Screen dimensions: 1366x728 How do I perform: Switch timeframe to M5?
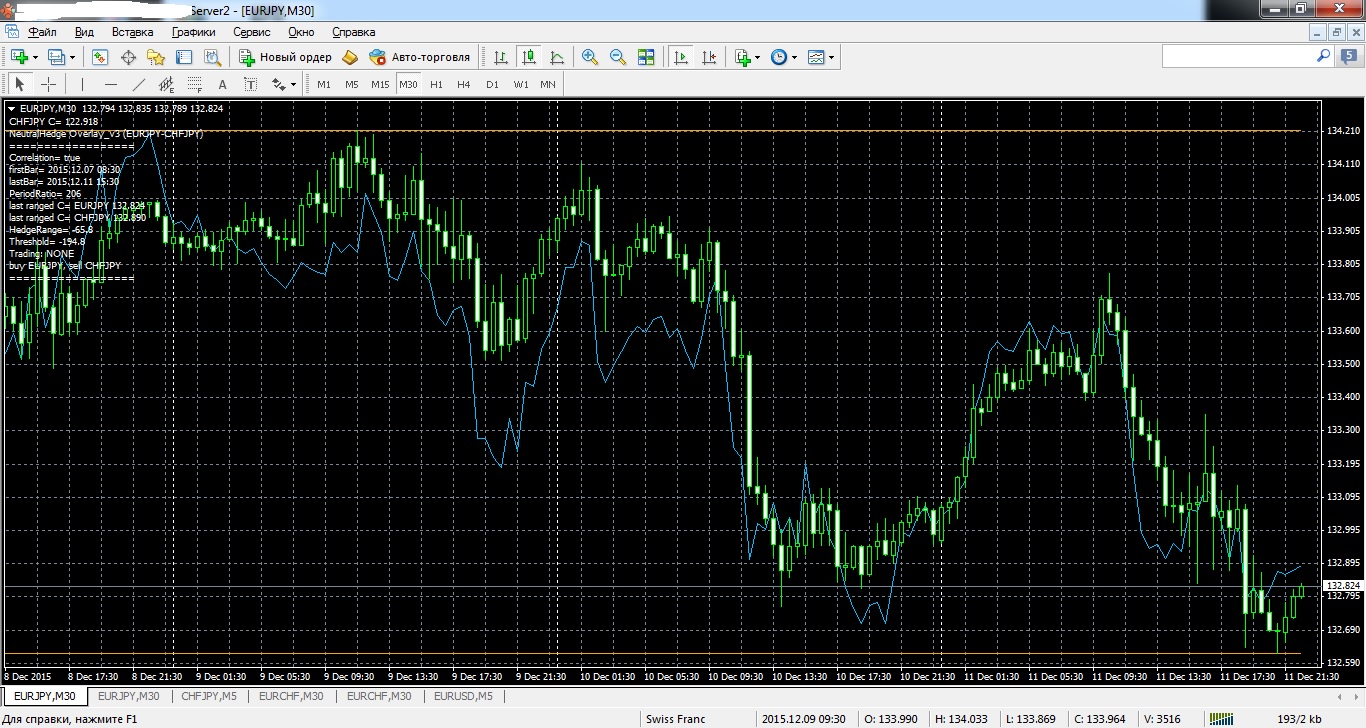[352, 84]
